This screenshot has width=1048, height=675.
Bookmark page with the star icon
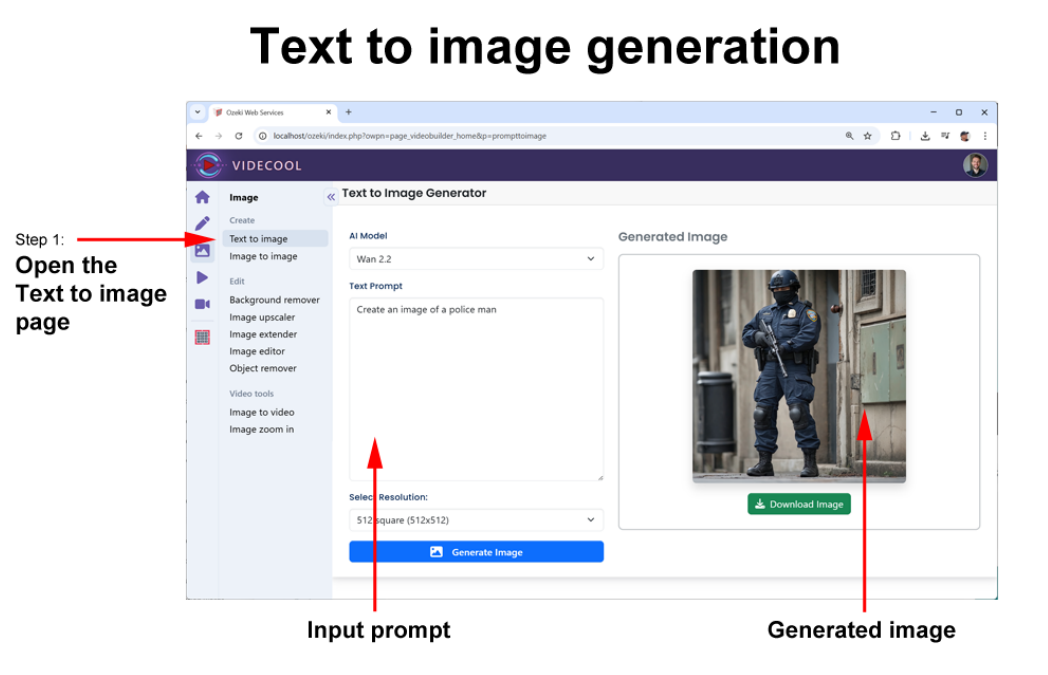pyautogui.click(x=867, y=136)
